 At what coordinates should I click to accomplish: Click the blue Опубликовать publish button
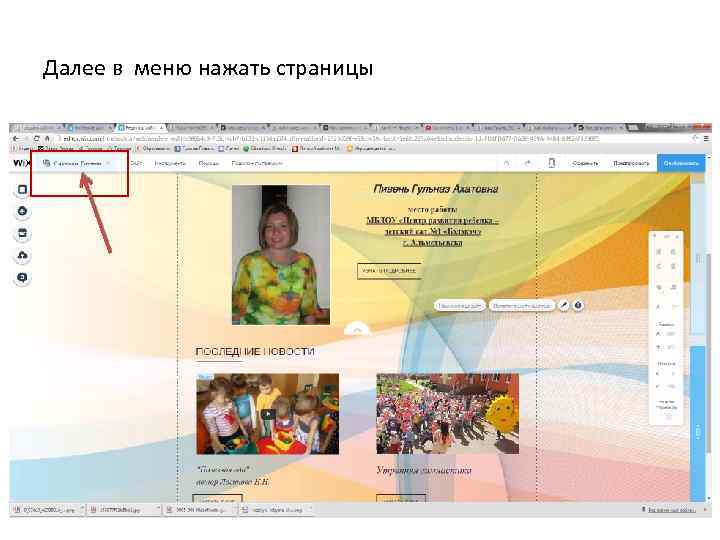(x=681, y=163)
